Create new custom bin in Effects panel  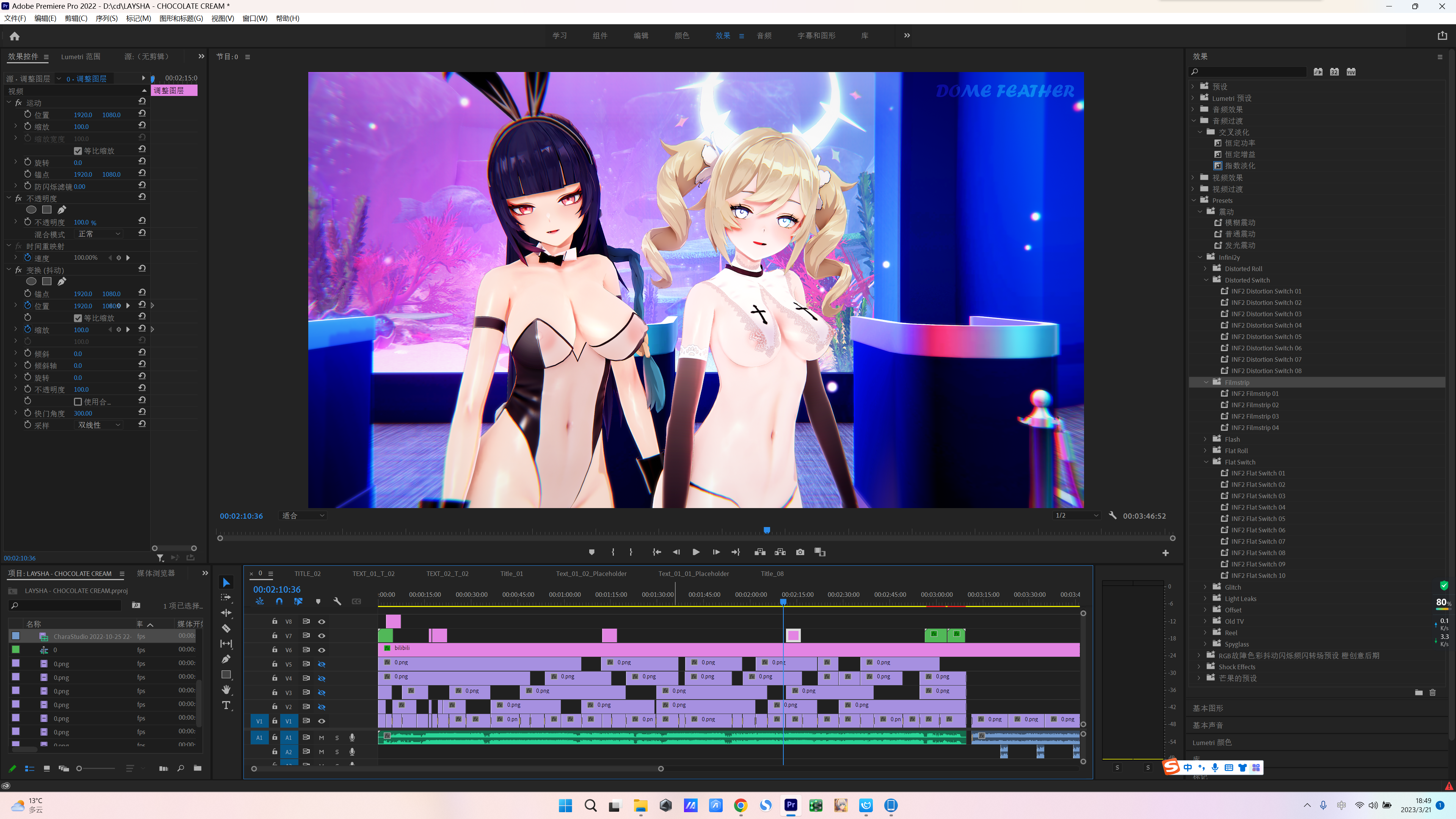[1419, 692]
